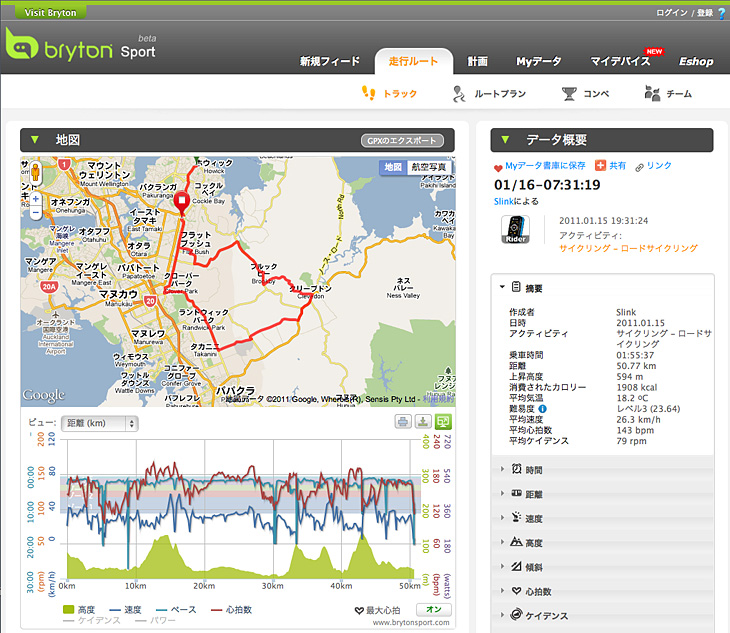Collapse the 摘要 summary section
730x633 pixels.
502,287
